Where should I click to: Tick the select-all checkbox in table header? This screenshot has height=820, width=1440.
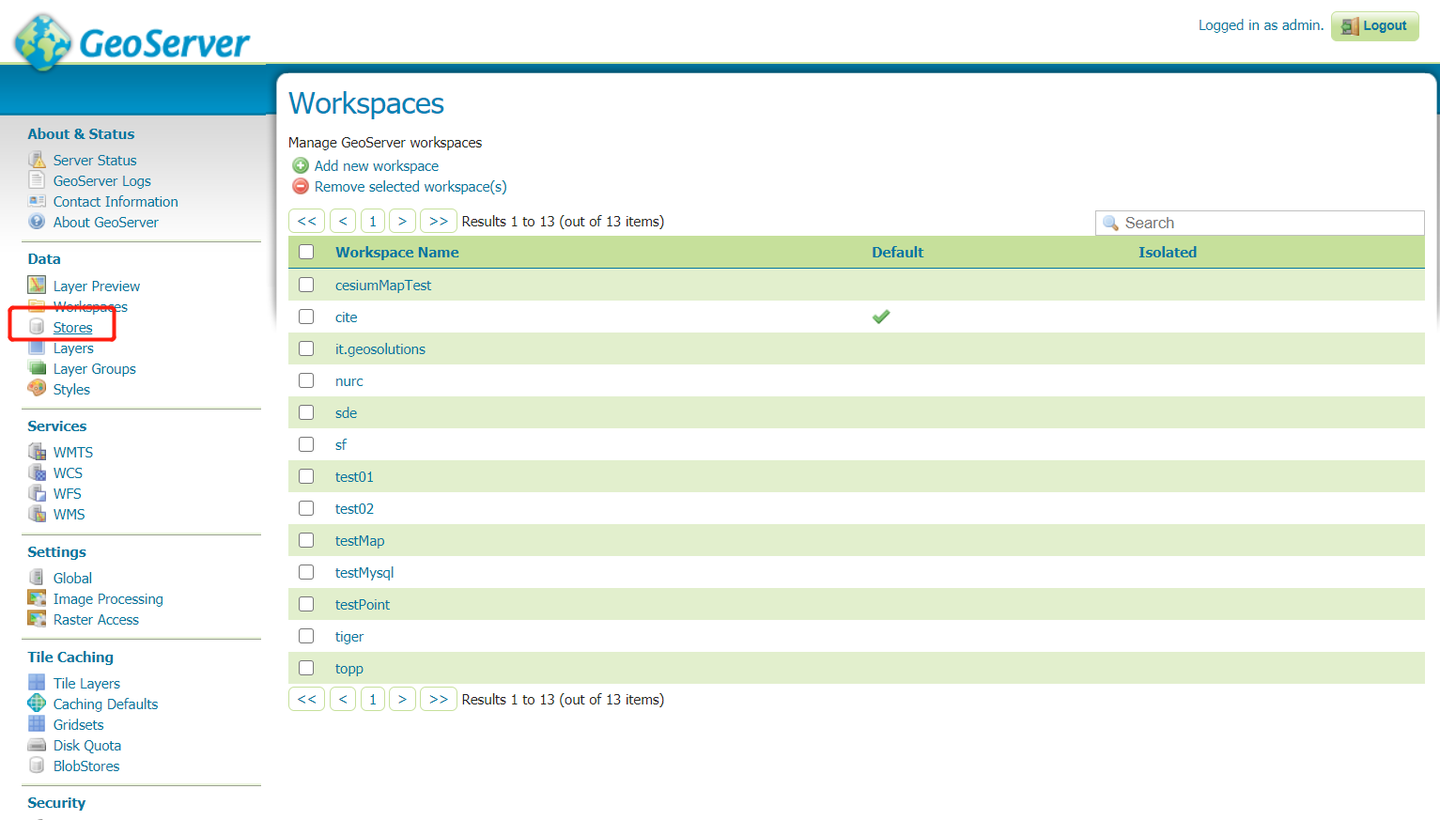(x=307, y=252)
